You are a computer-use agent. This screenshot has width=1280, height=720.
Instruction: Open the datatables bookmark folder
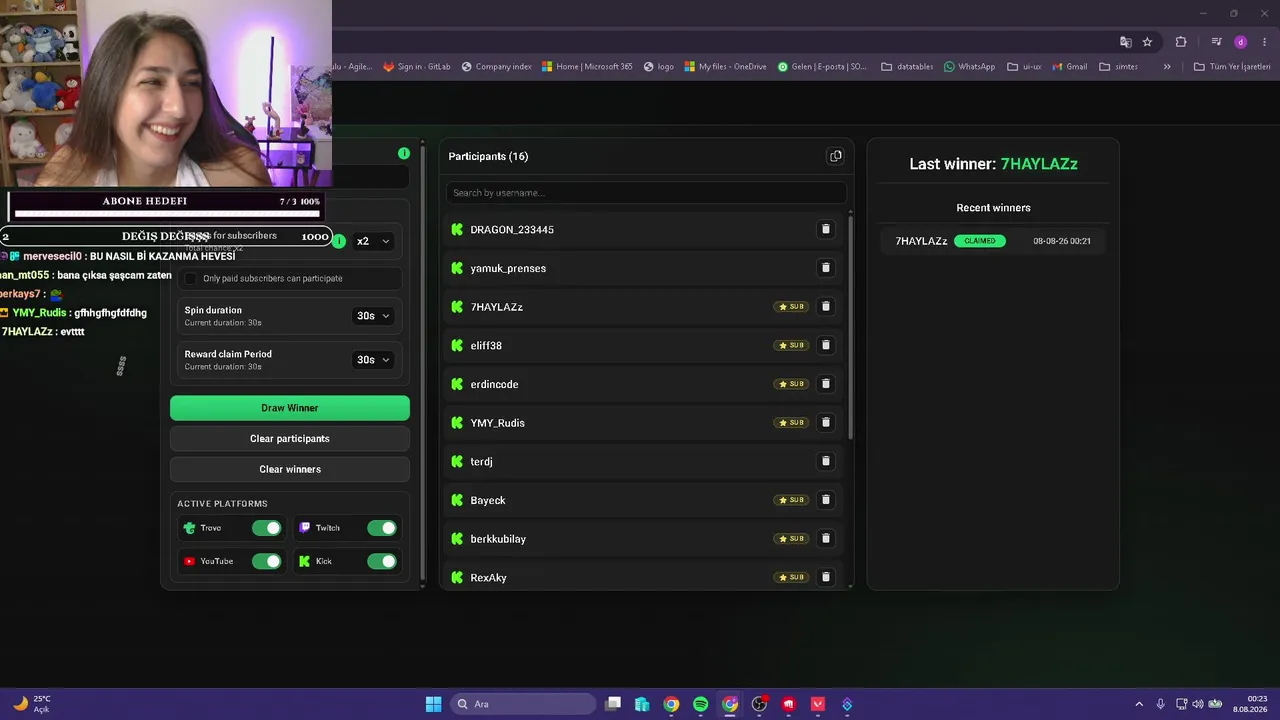[x=907, y=67]
